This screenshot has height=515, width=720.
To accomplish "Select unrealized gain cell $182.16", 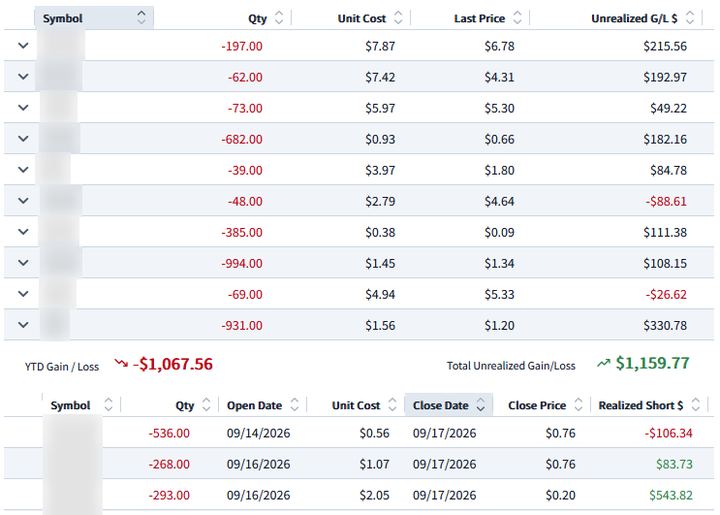I will (665, 139).
